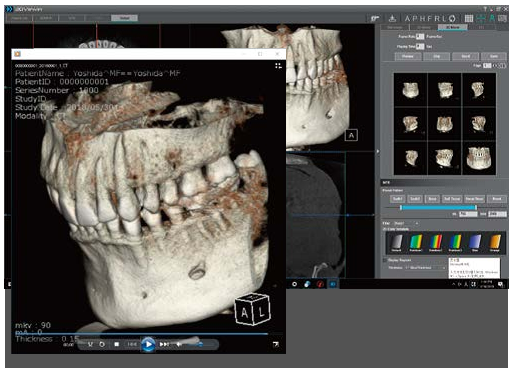Click the Clip button next to Preview
The width and height of the screenshot is (512, 371).
[437, 56]
